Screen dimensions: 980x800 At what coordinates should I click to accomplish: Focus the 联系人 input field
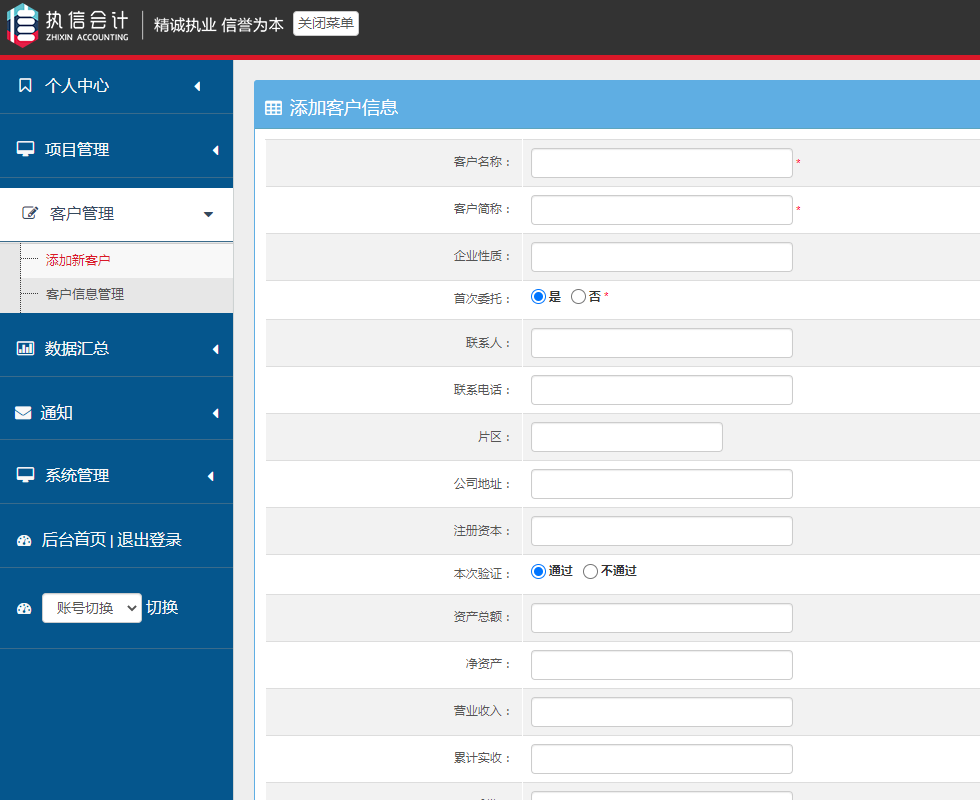662,343
